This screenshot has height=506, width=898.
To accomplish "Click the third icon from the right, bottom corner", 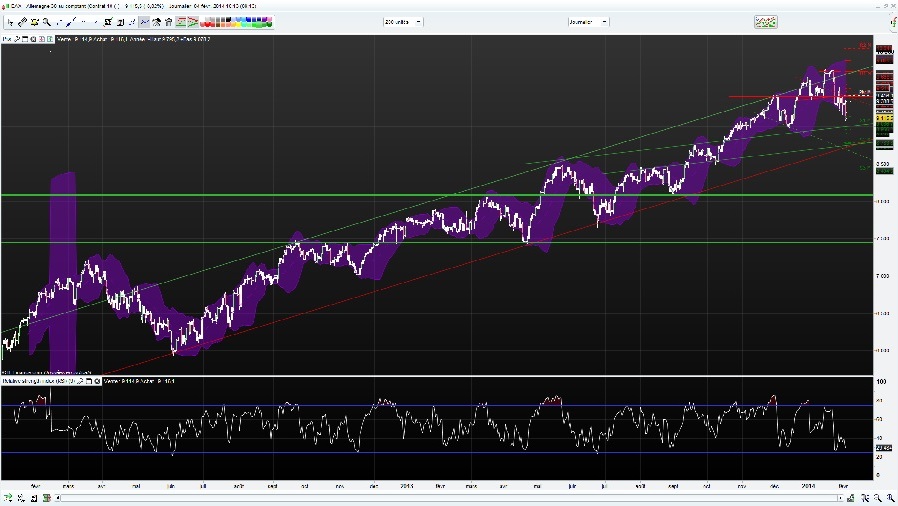I will [865, 498].
